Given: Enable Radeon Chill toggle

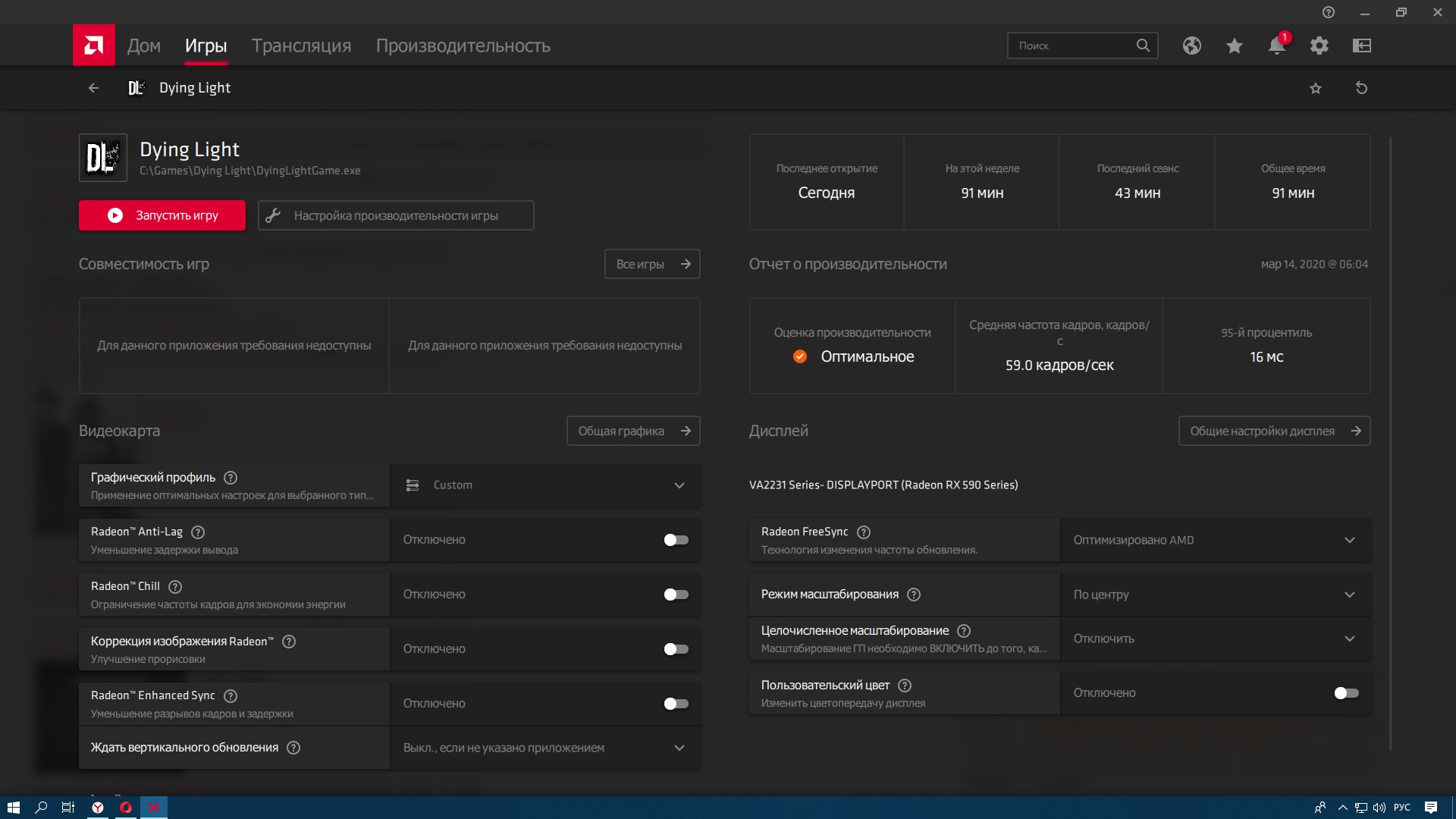Looking at the screenshot, I should pyautogui.click(x=676, y=595).
